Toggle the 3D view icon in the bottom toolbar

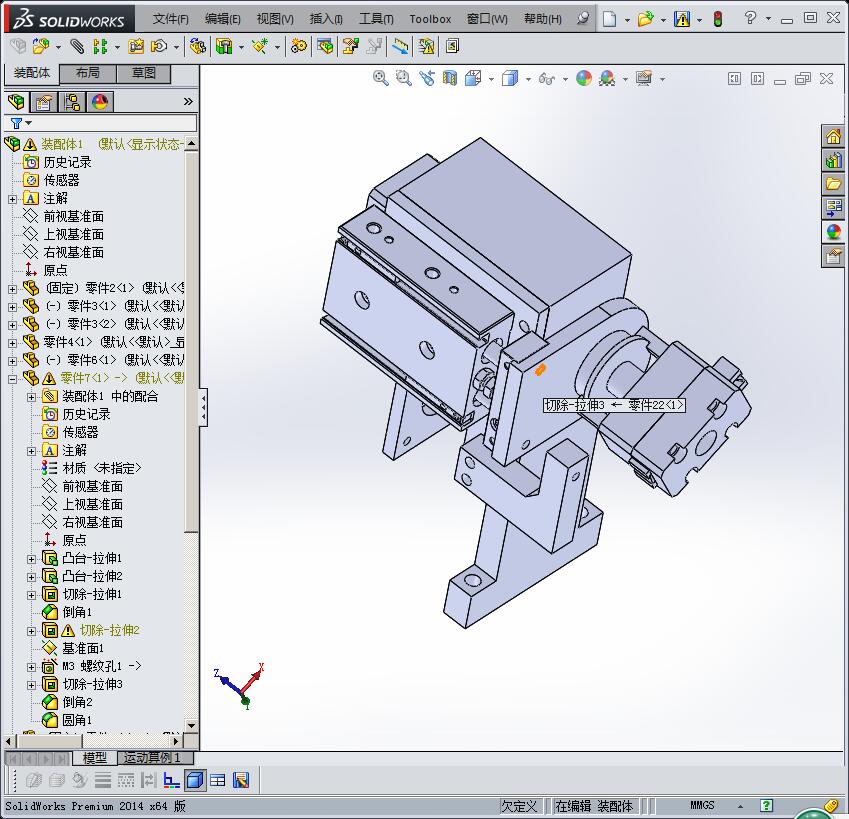[195, 780]
